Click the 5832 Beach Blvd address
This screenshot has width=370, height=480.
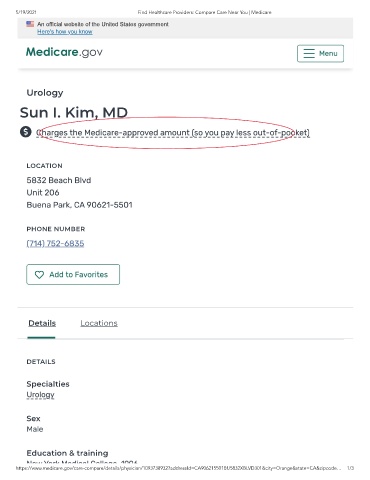(59, 180)
